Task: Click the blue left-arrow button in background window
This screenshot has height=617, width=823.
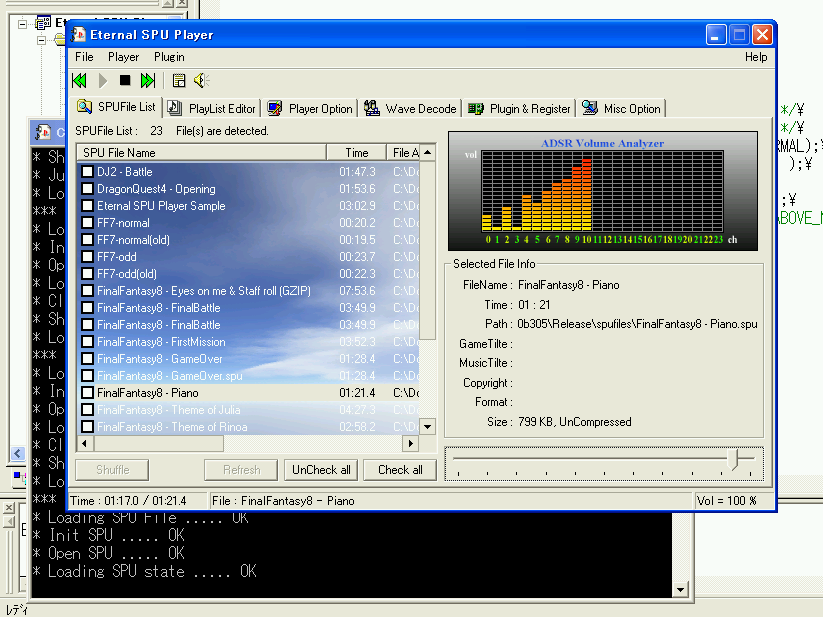Action: [17, 453]
